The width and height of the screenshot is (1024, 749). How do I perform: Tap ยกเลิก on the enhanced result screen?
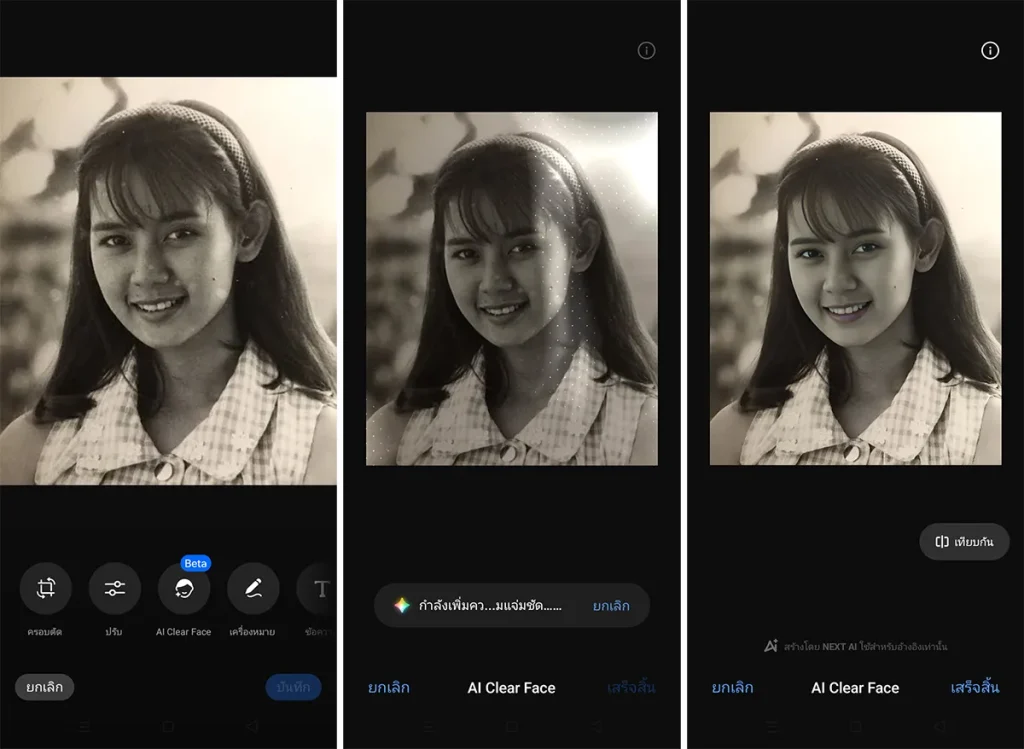(732, 688)
